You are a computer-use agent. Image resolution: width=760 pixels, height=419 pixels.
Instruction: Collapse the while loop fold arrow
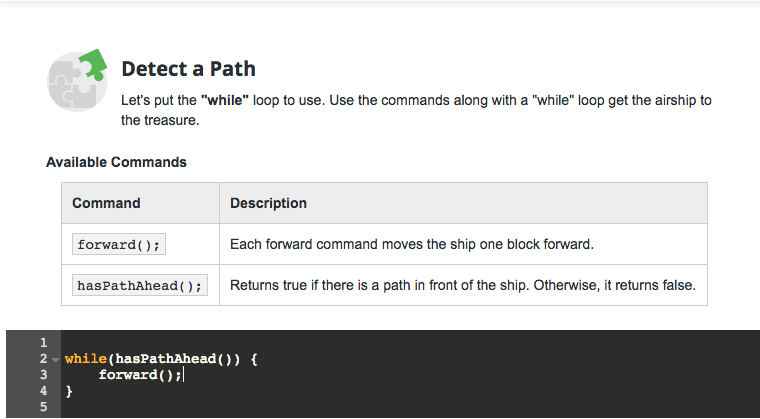coord(55,358)
